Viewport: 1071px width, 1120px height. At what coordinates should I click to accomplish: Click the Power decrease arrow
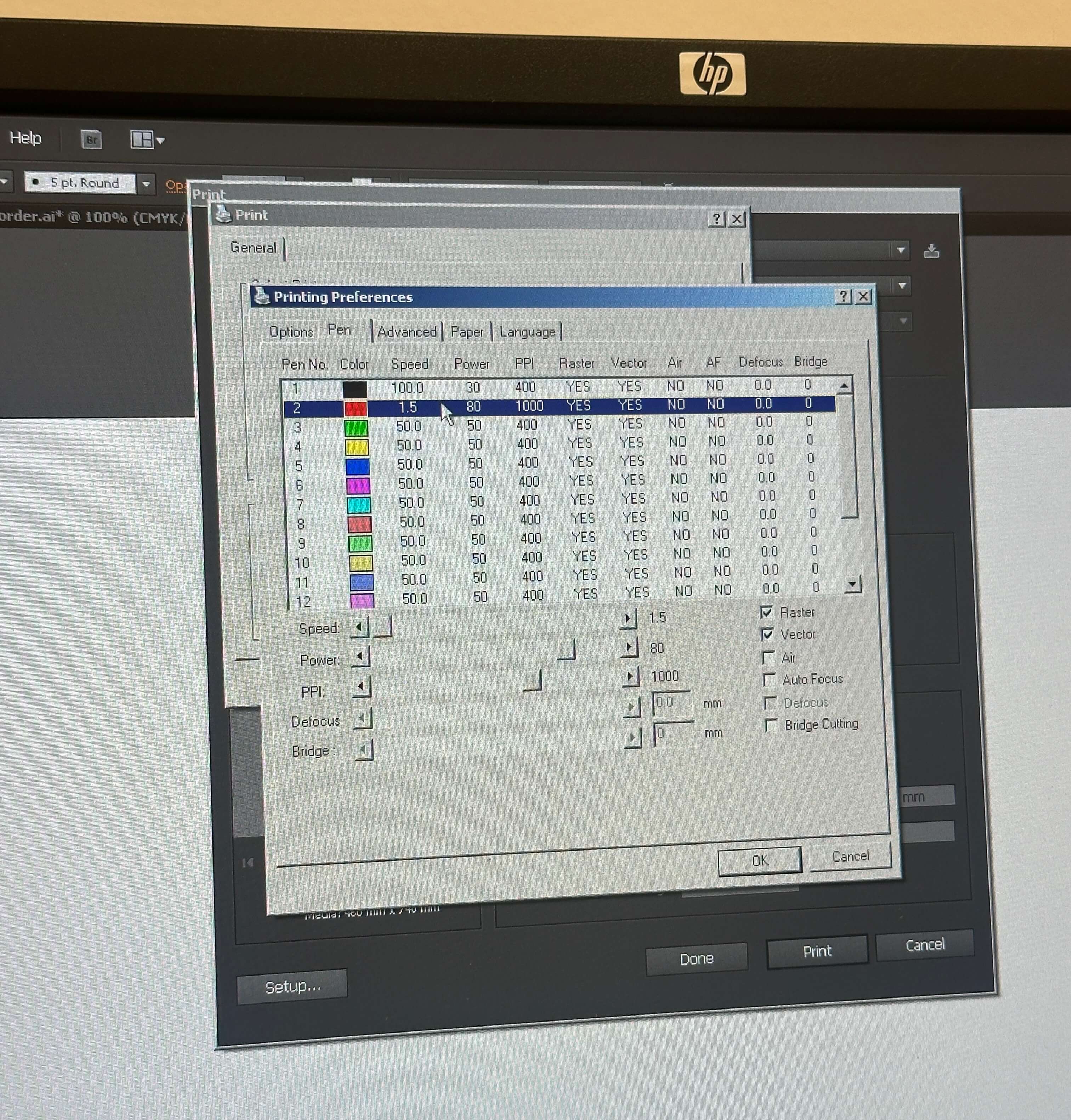[x=360, y=657]
